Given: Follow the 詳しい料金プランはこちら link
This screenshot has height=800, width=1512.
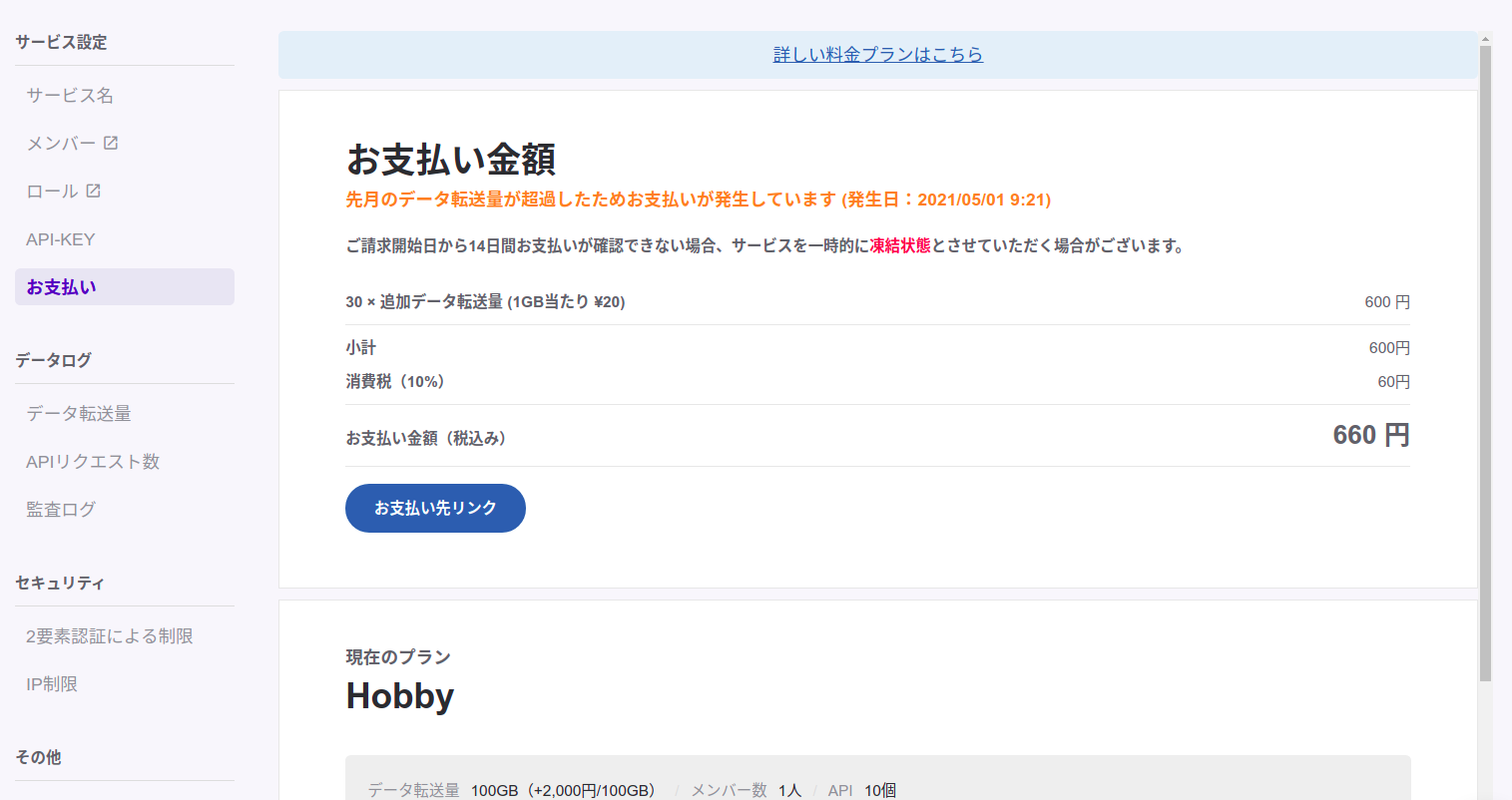Looking at the screenshot, I should [x=877, y=55].
